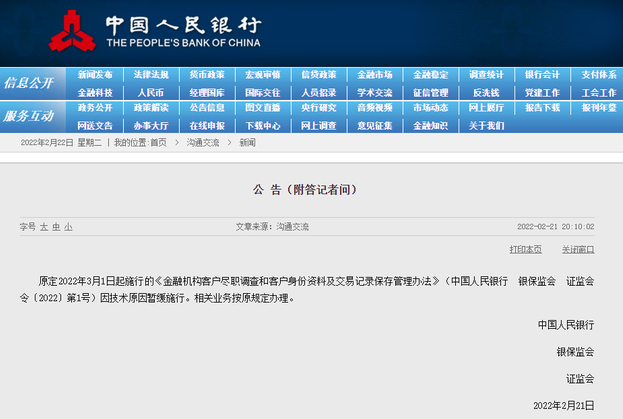Viewport: 623px width, 419px height.
Task: Open 办事大厅 navigation item
Action: (x=151, y=126)
